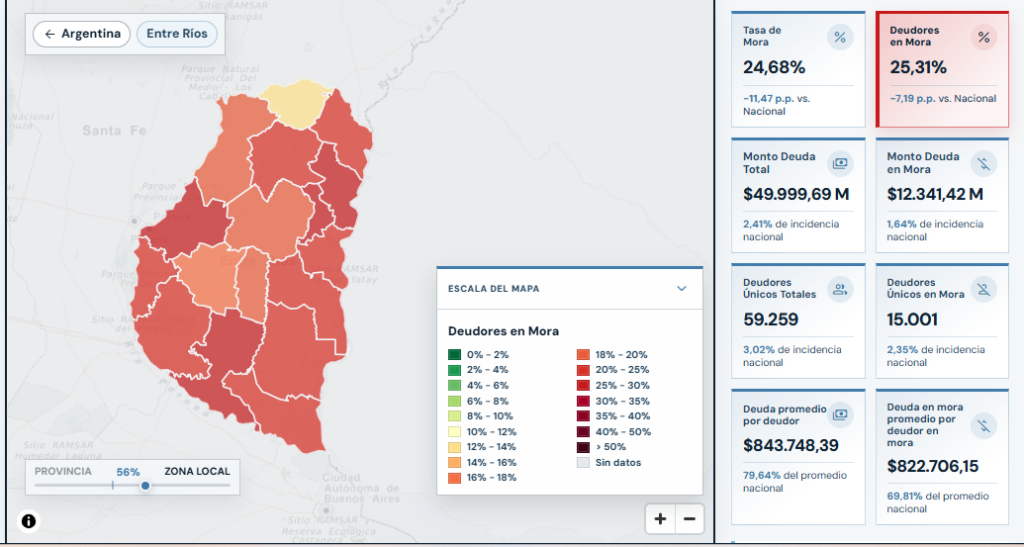The height and width of the screenshot is (547, 1024).
Task: Zoom out with the minus button
Action: click(690, 520)
